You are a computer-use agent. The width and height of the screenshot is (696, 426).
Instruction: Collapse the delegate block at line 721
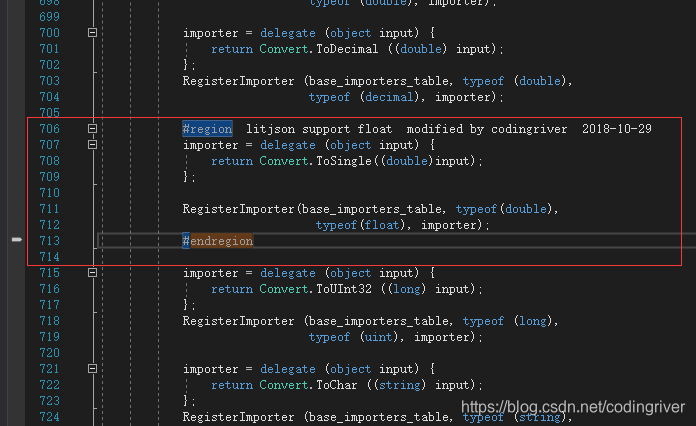click(92, 369)
